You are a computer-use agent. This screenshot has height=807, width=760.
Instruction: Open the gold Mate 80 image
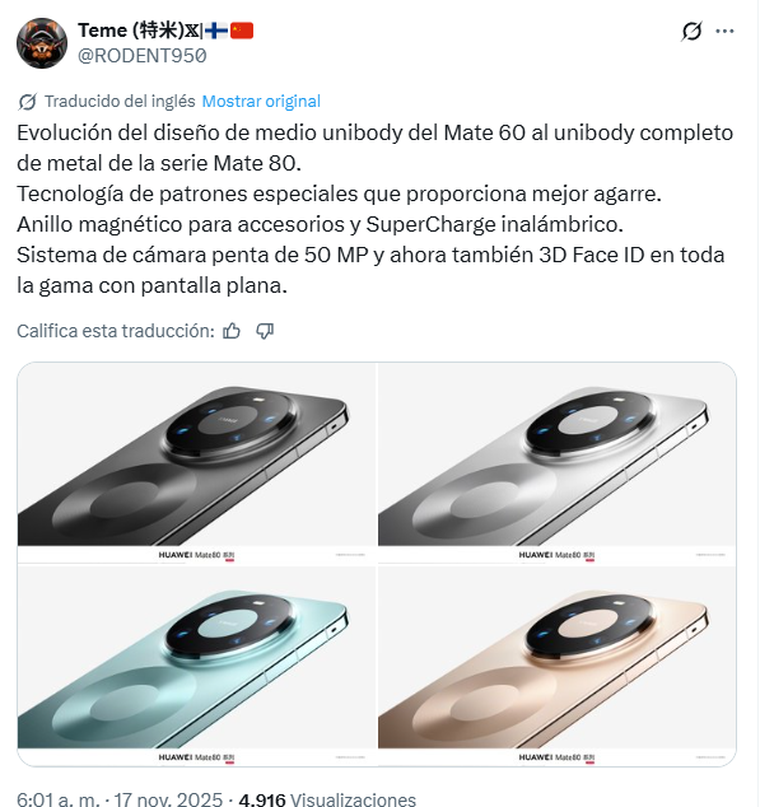557,665
